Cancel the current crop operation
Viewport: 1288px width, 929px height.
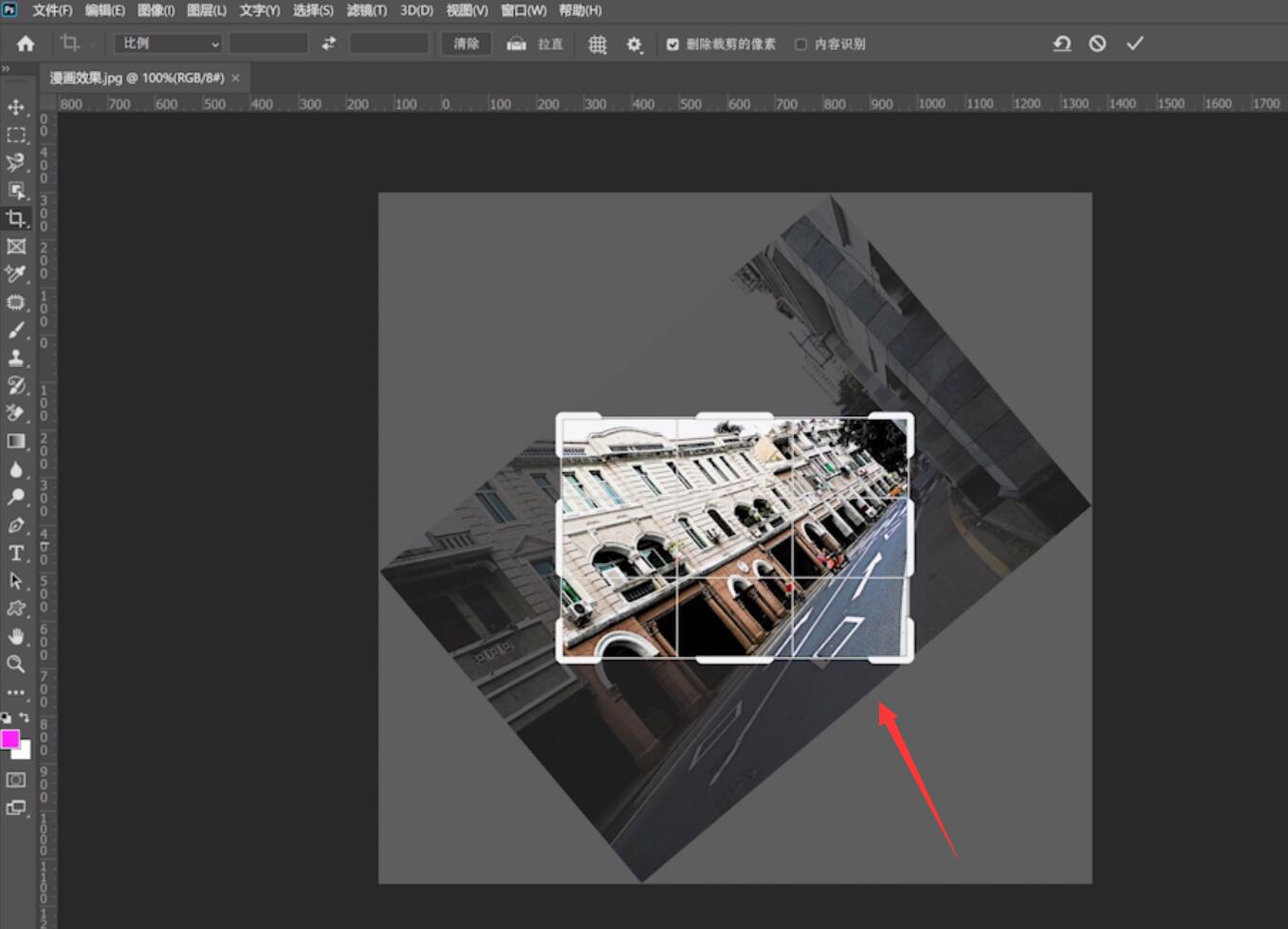(x=1097, y=44)
